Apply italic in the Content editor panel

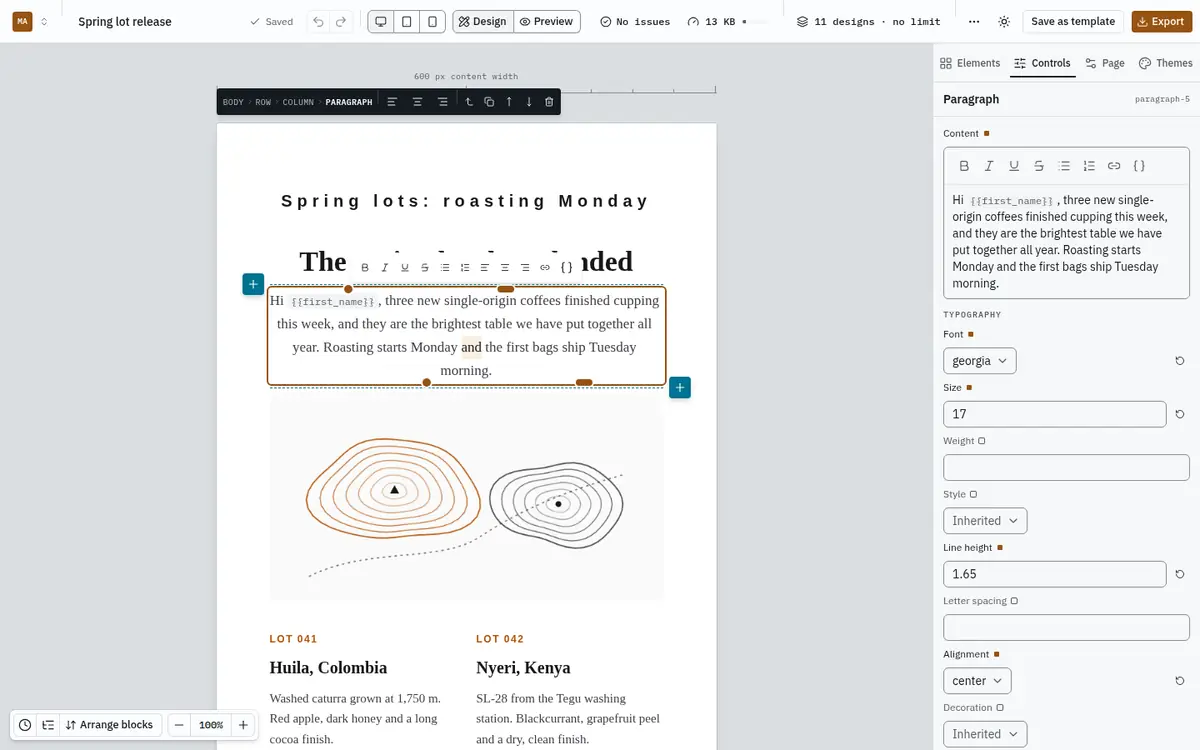point(989,166)
